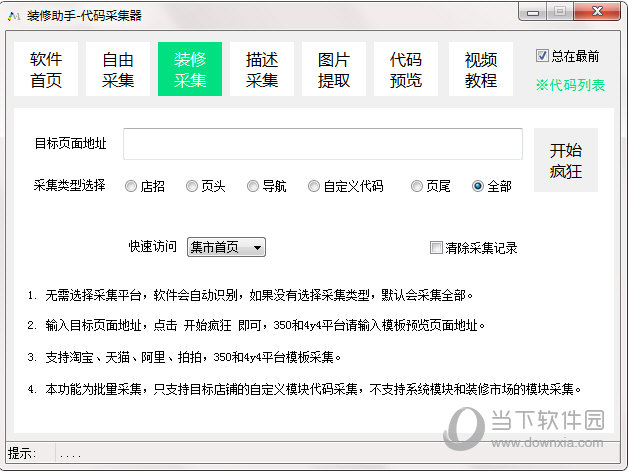This screenshot has height=472, width=628.
Task: Open the 视频教程 tab
Action: click(481, 69)
